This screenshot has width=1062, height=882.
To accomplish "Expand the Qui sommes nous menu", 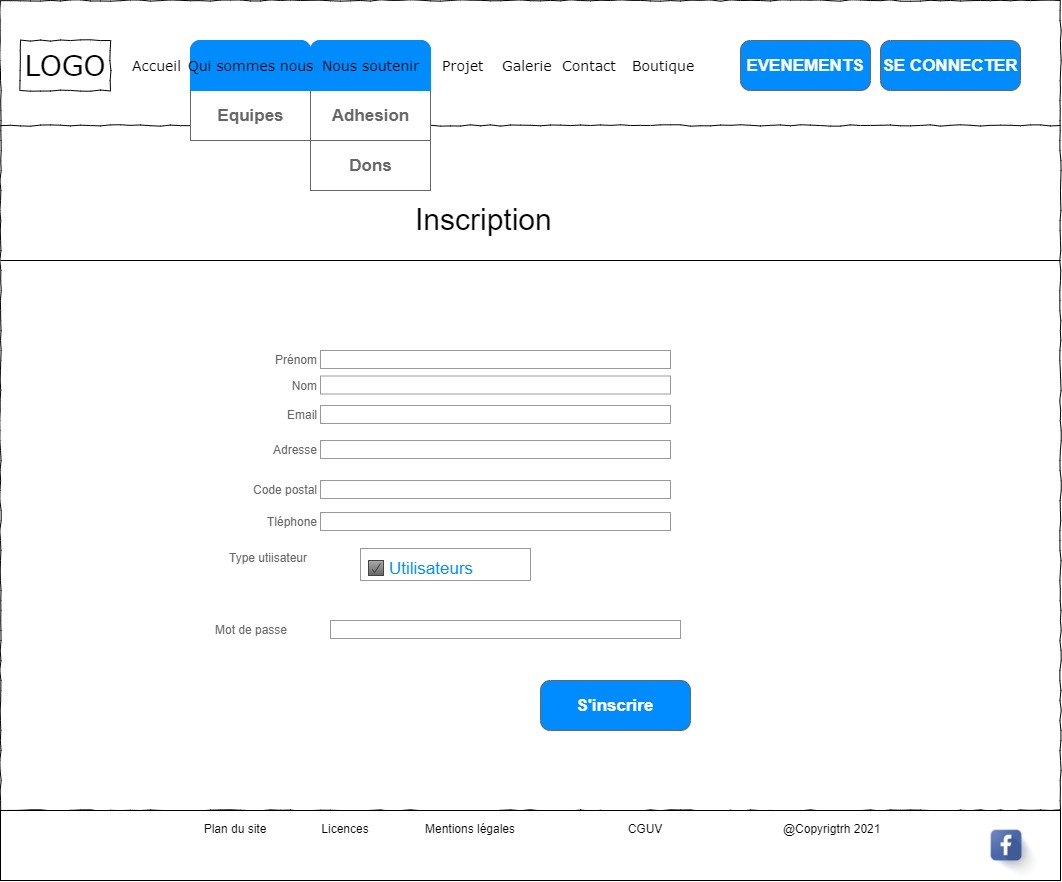I will click(250, 66).
